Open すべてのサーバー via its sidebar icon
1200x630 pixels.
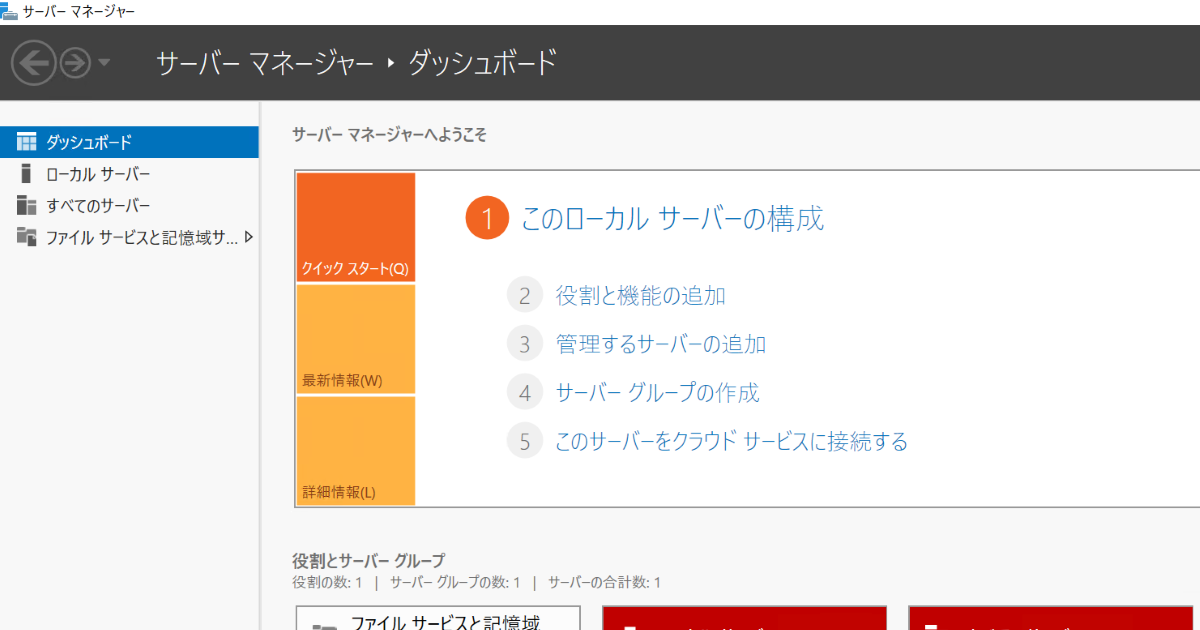[x=27, y=205]
